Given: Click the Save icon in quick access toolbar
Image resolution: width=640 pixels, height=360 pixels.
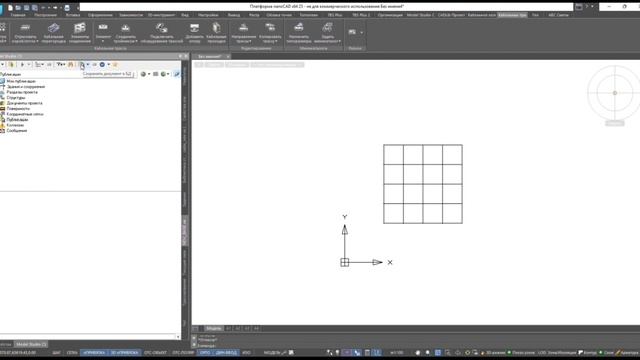Looking at the screenshot, I should pos(27,7).
